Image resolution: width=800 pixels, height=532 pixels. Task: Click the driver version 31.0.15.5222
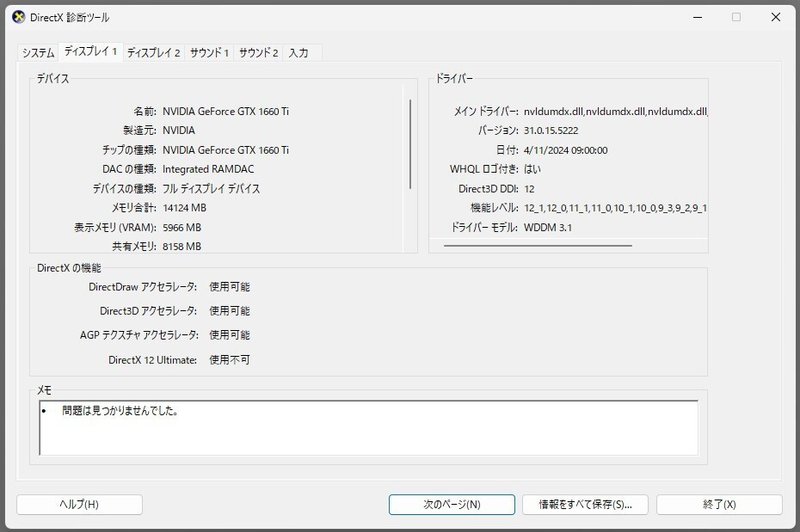tap(551, 131)
